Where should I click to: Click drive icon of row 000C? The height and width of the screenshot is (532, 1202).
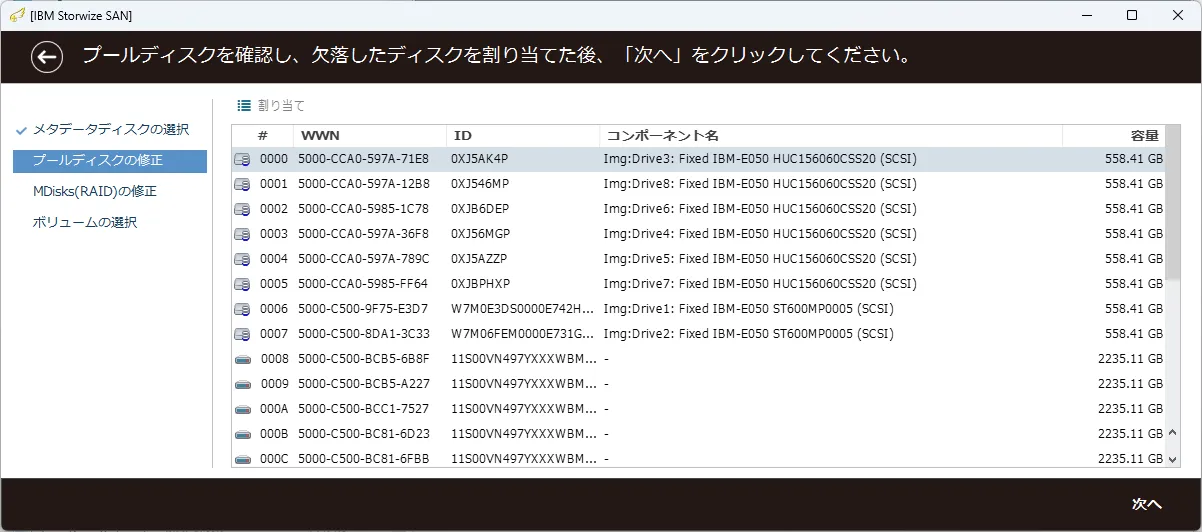pos(242,459)
